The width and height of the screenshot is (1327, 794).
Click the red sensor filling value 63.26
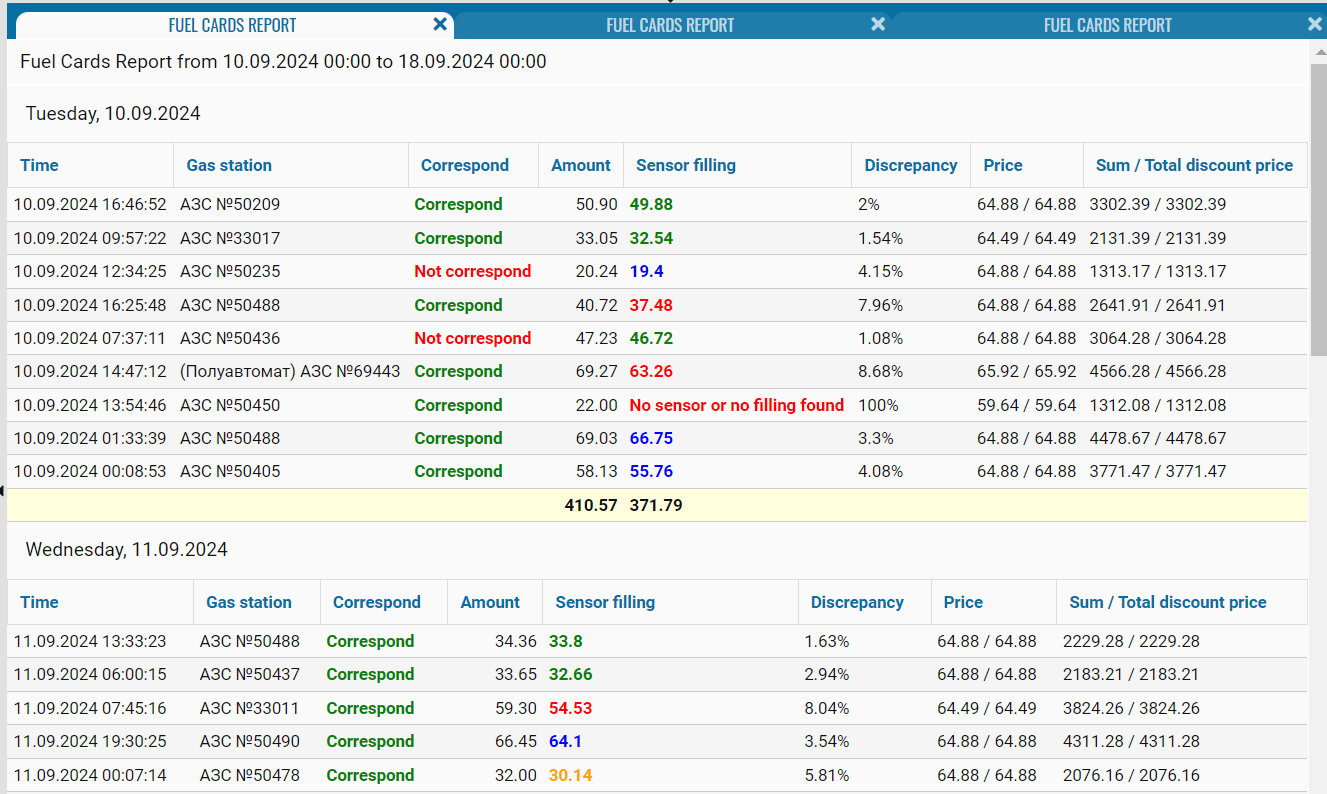click(651, 371)
